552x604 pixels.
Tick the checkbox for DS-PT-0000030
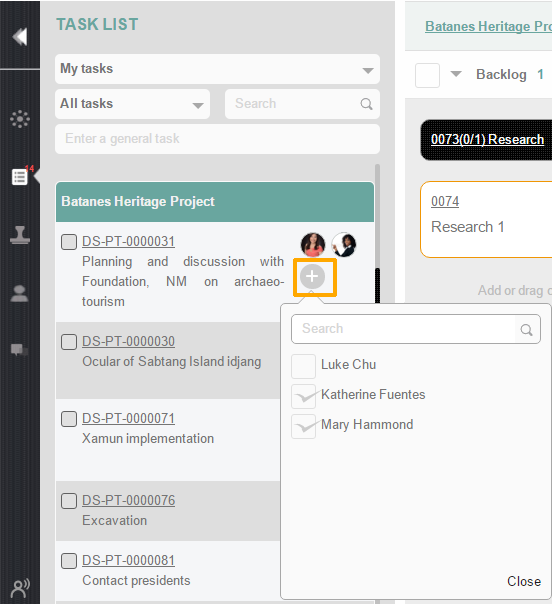69,342
